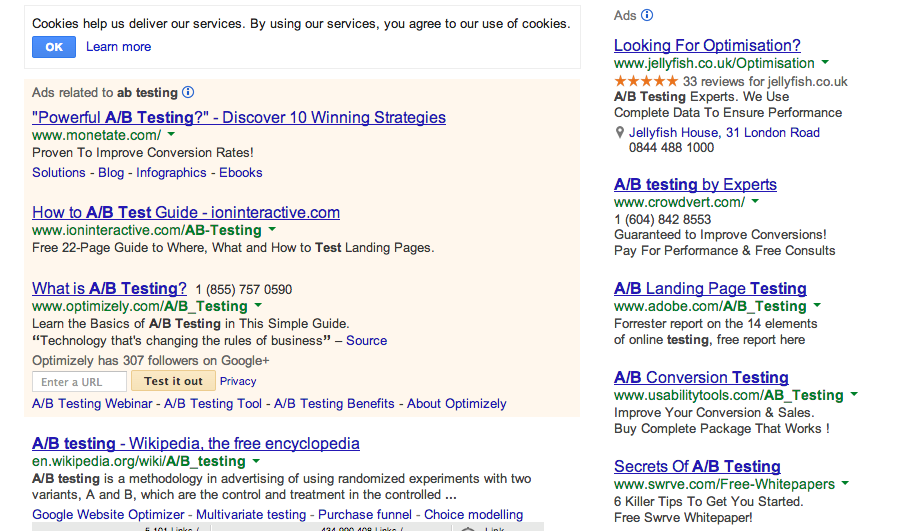Open 'A/B Testing Benefits' sitelink
The height and width of the screenshot is (531, 924).
(x=334, y=404)
